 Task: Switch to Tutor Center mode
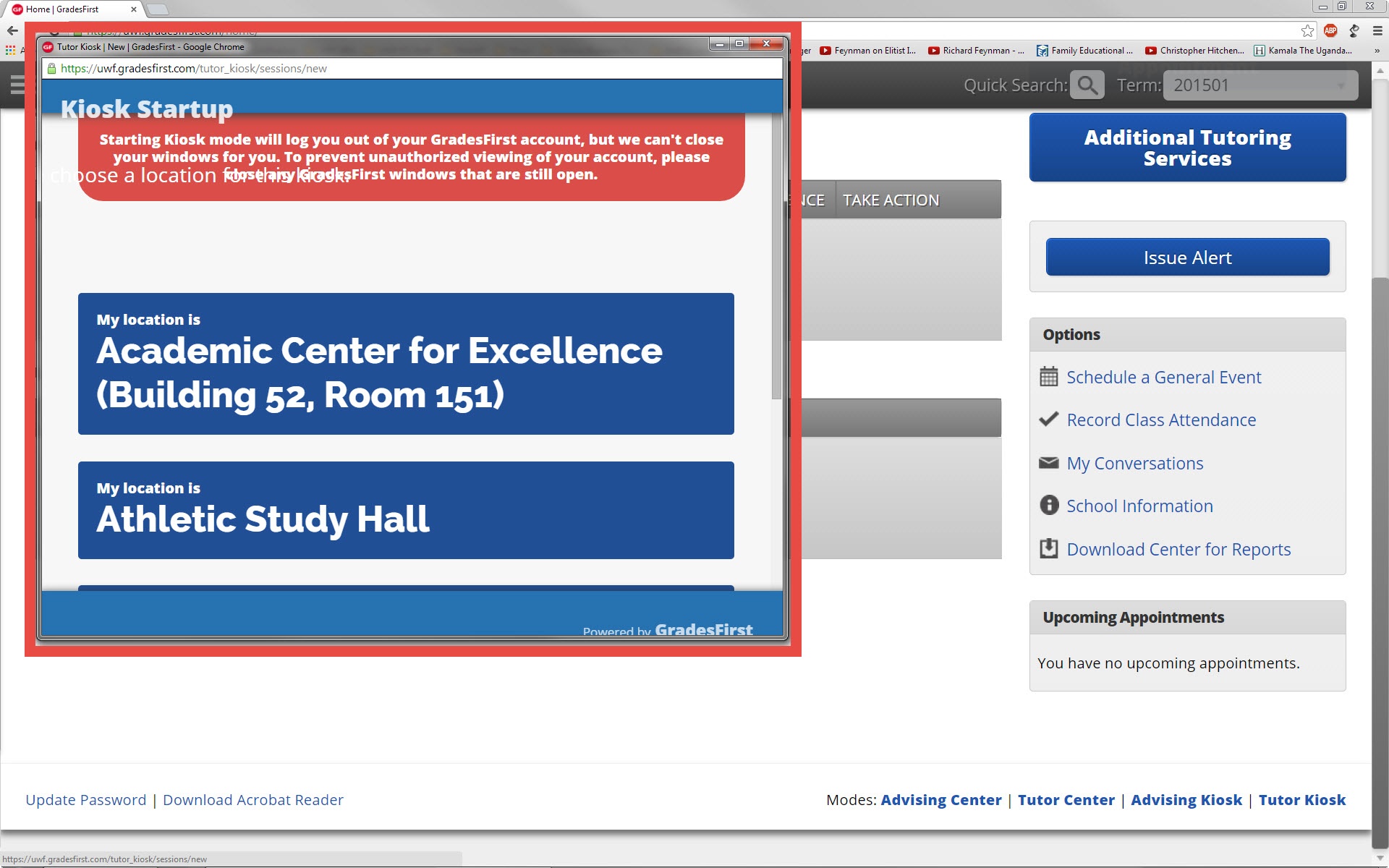pos(1066,800)
